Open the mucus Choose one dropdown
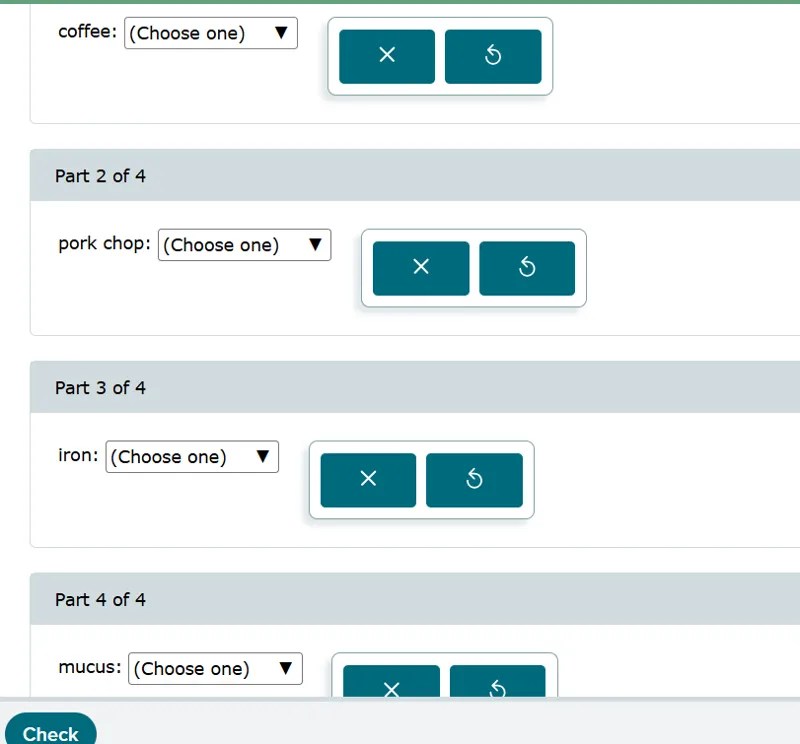800x744 pixels. pos(215,668)
